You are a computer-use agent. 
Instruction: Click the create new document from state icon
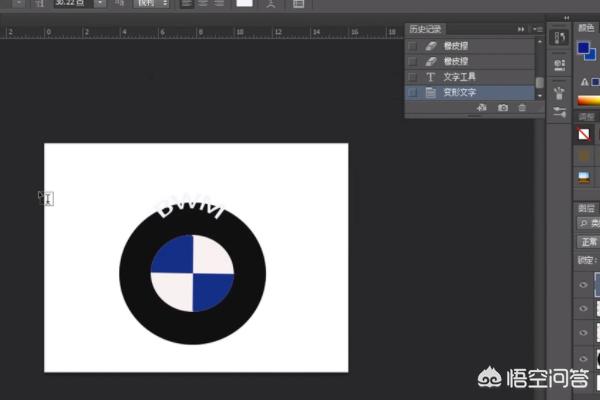pyautogui.click(x=482, y=108)
